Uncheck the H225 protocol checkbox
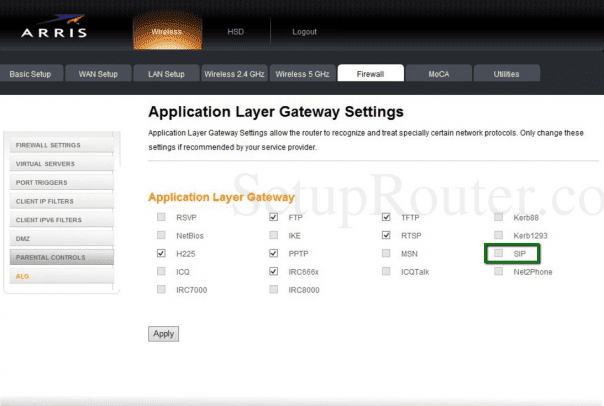Screen dimensions: 604x406 tap(161, 254)
